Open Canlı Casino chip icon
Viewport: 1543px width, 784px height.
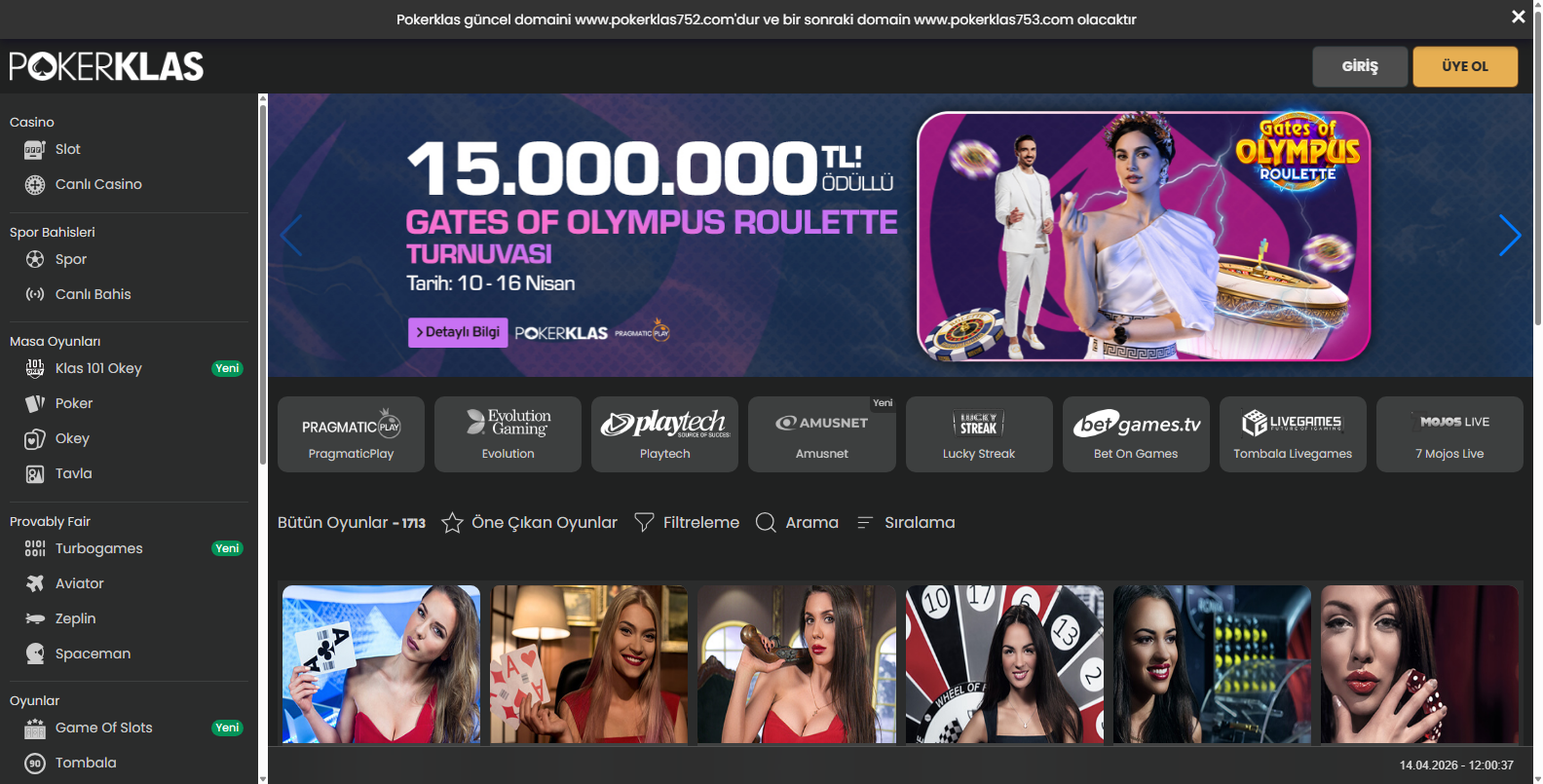(x=35, y=184)
